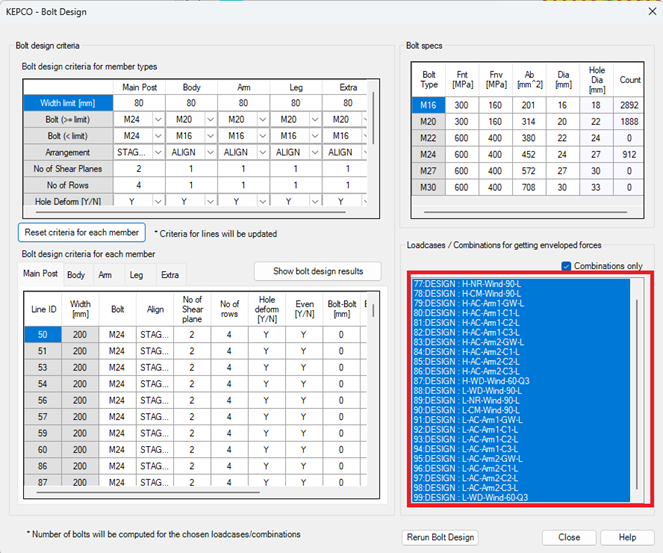Switch to the Arm tab
Image resolution: width=663 pixels, height=553 pixels.
pyautogui.click(x=105, y=275)
